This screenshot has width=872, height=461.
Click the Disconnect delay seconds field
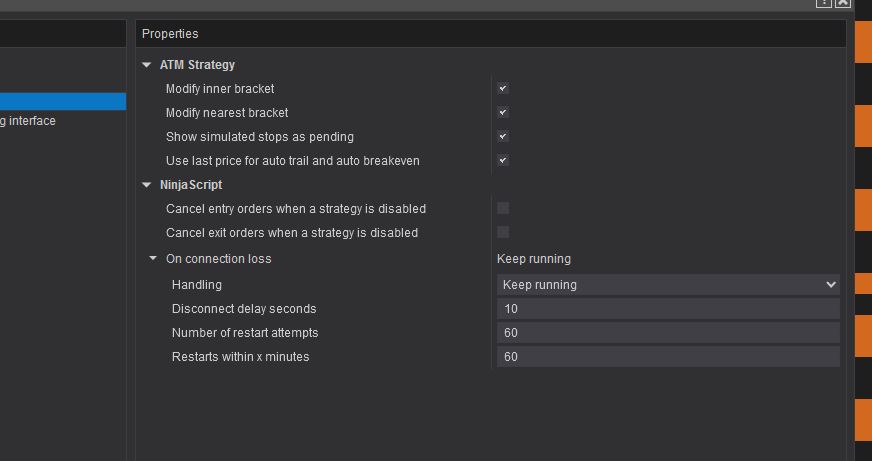click(x=668, y=309)
